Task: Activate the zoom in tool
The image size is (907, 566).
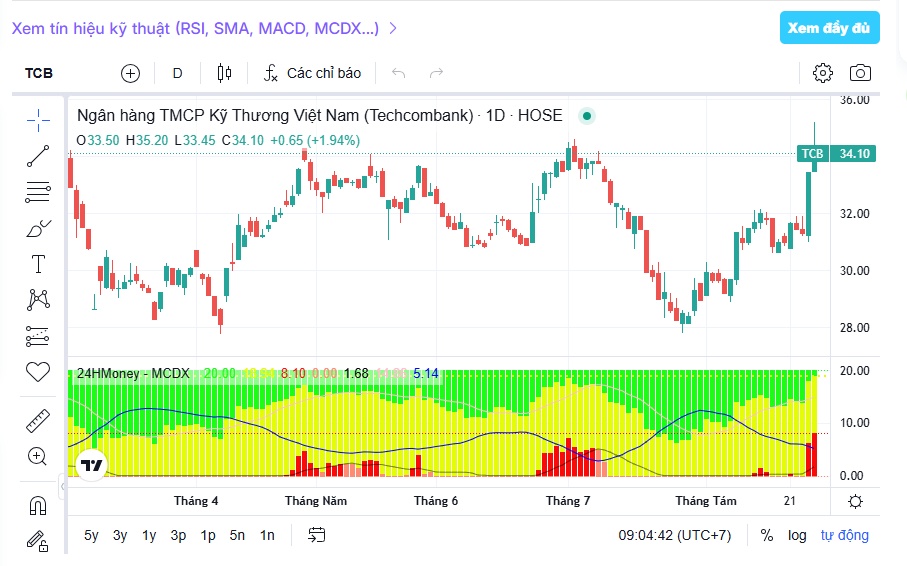Action: [38, 457]
